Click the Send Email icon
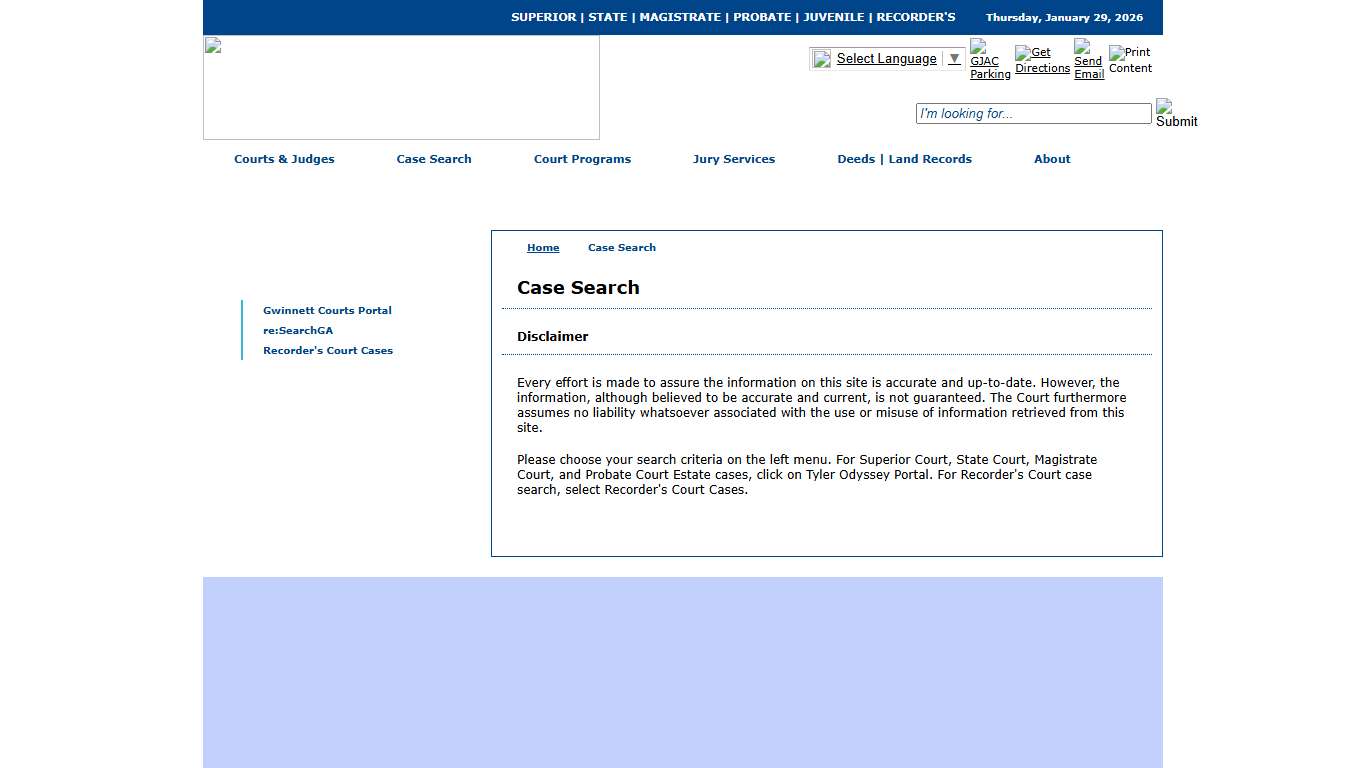The height and width of the screenshot is (768, 1366). click(x=1088, y=58)
